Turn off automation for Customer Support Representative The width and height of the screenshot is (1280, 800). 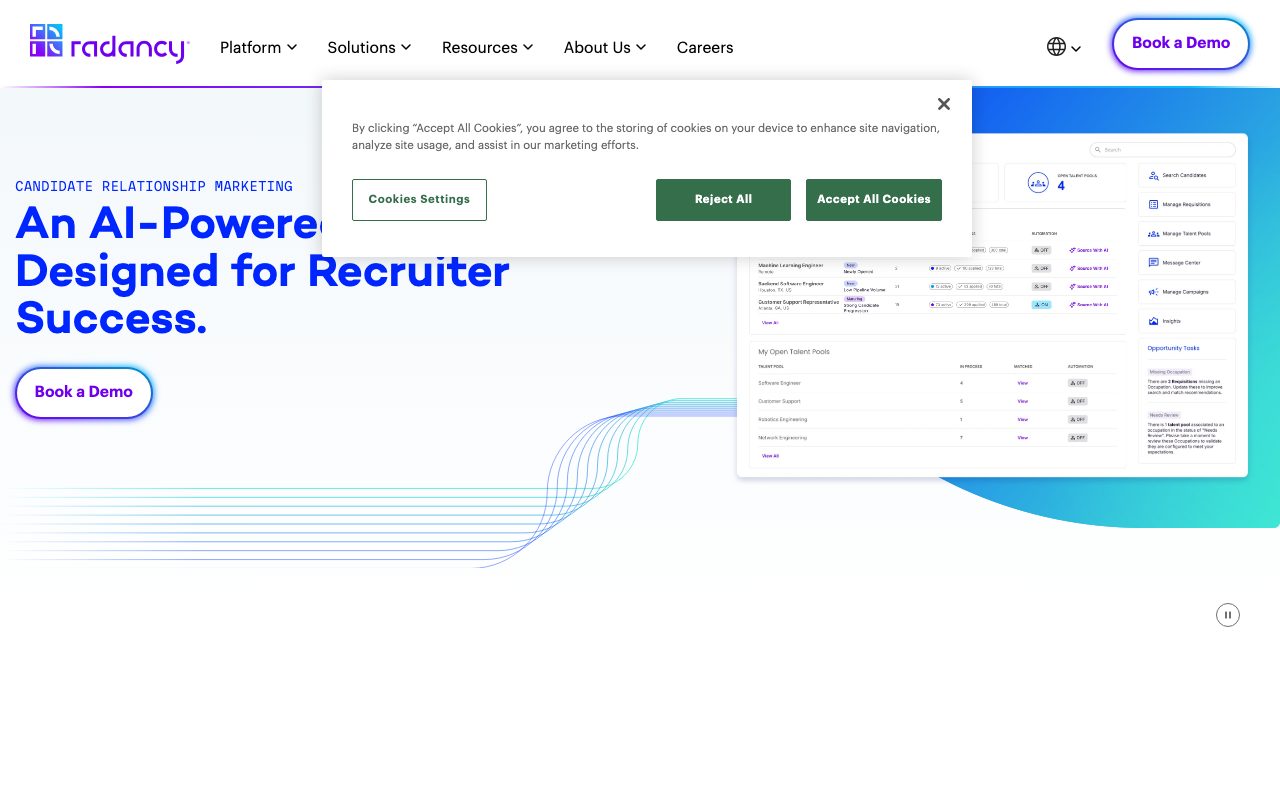tap(1041, 304)
